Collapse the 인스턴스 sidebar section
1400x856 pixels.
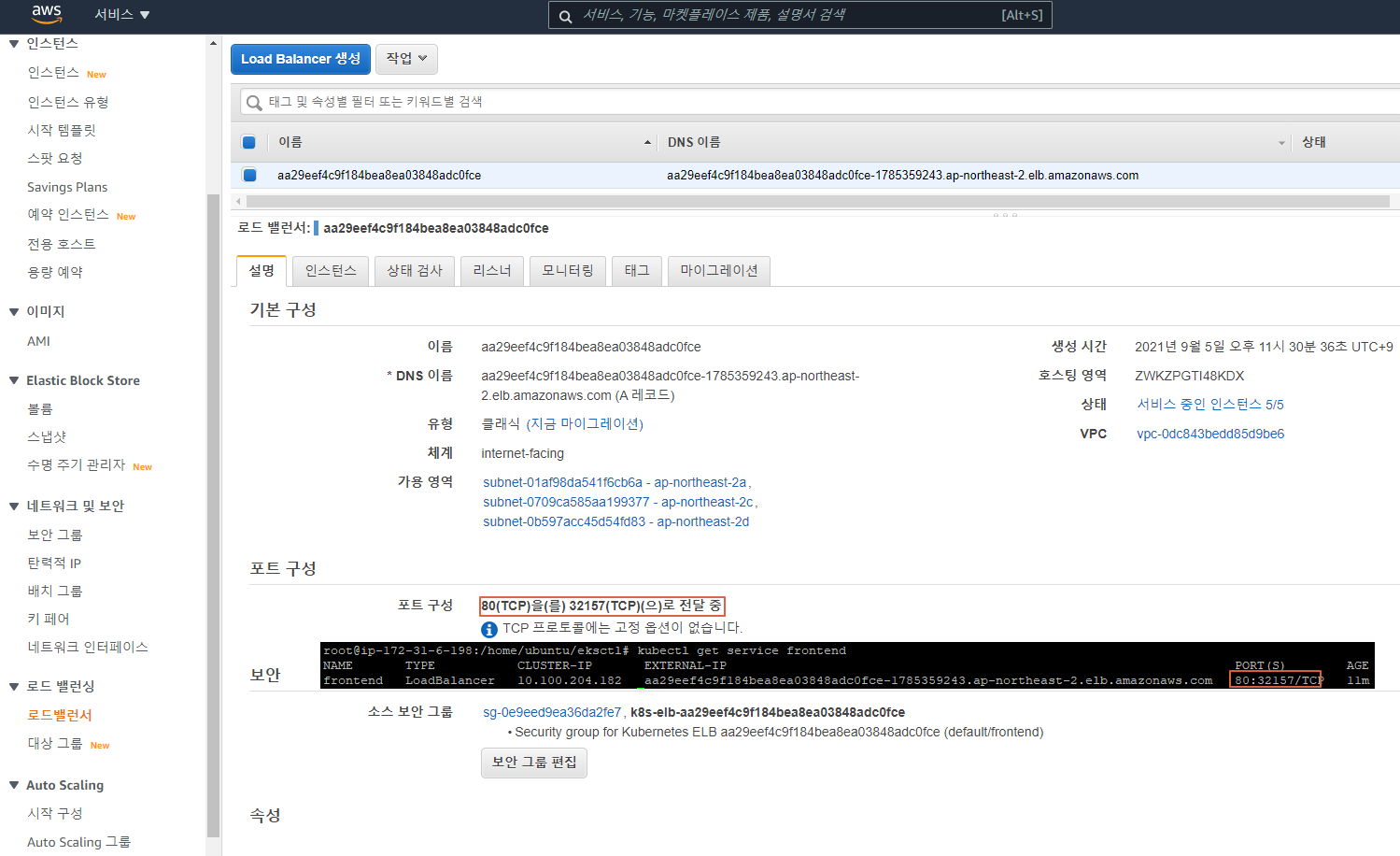[14, 44]
